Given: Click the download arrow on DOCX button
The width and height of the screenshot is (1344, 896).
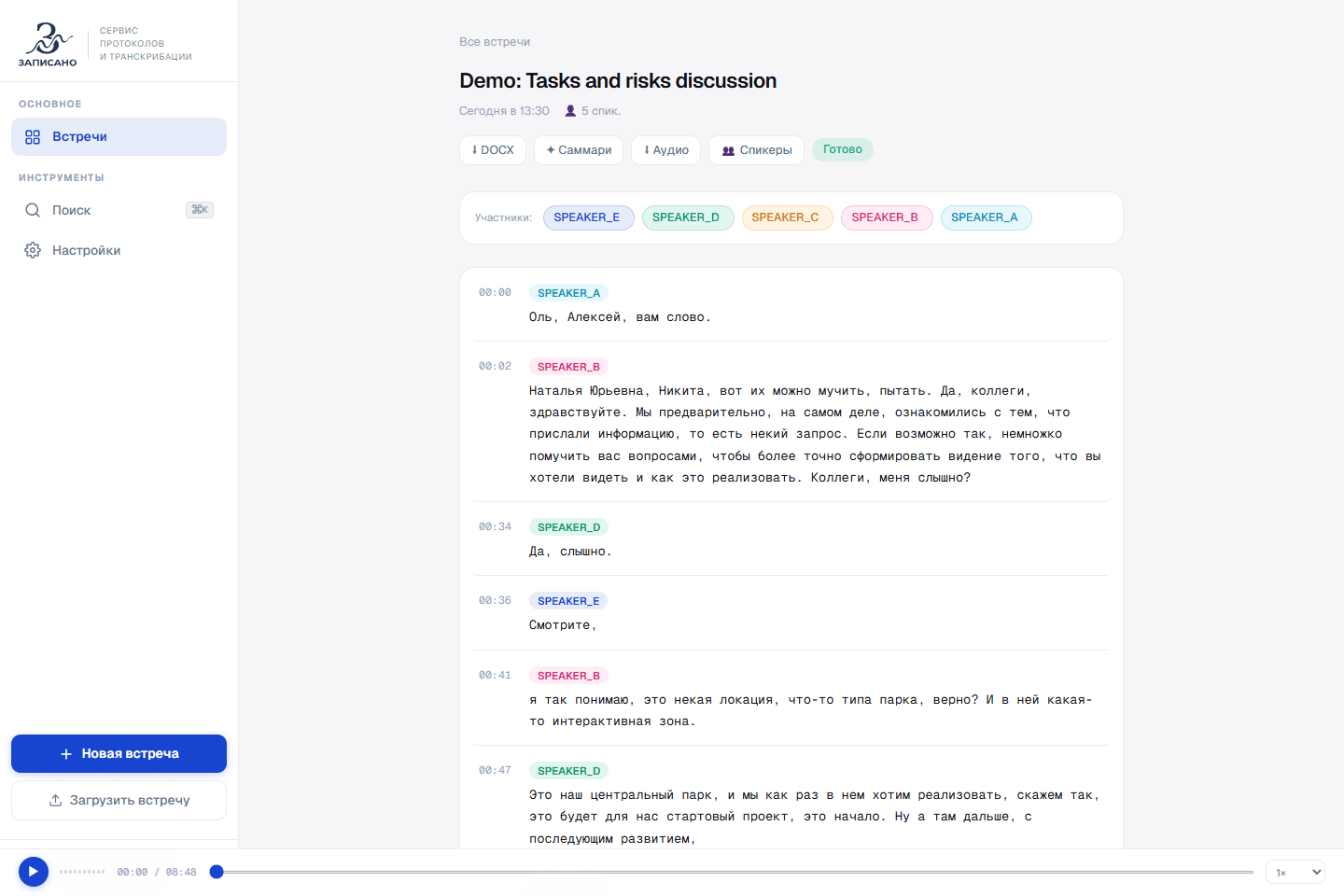Looking at the screenshot, I should [475, 150].
